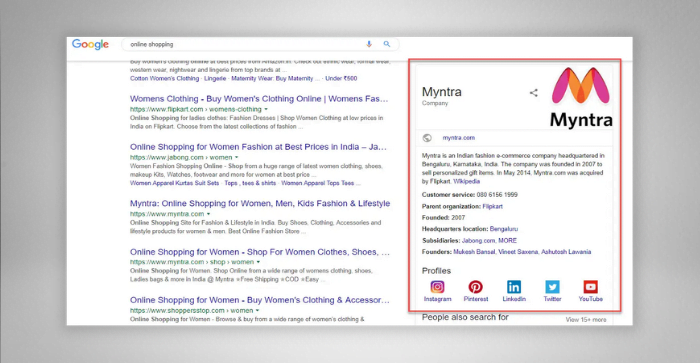The width and height of the screenshot is (700, 363).
Task: Open 'Online Shopping for Women - Buy Women's Clothing & Accessor' result
Action: point(259,300)
